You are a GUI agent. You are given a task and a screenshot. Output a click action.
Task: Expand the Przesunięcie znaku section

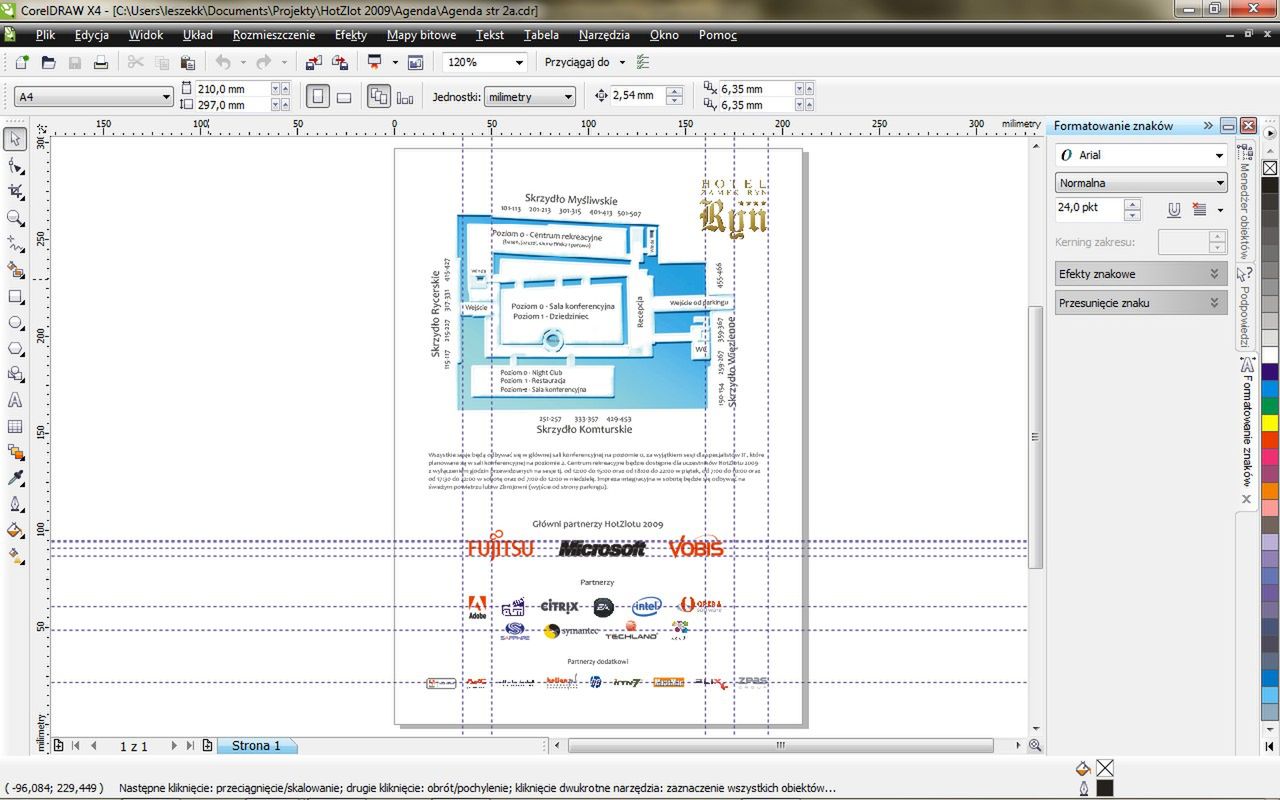[x=1141, y=302]
